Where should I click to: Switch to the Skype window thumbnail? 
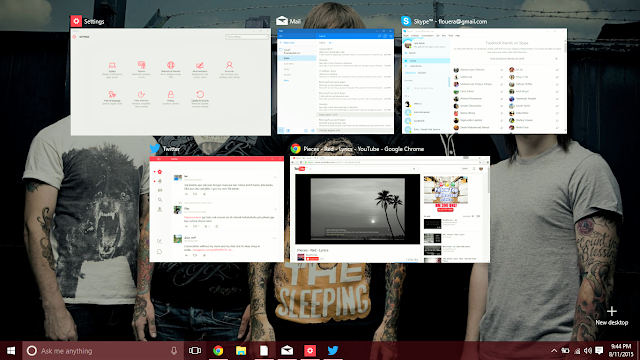coord(484,81)
